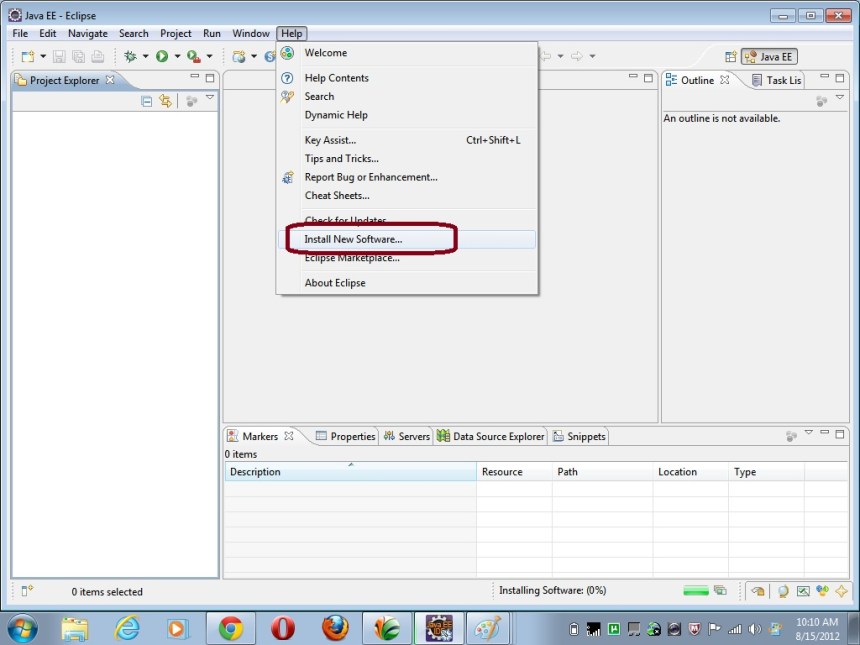This screenshot has height=645, width=860.
Task: Collapse All in Project Explorer
Action: [x=146, y=100]
